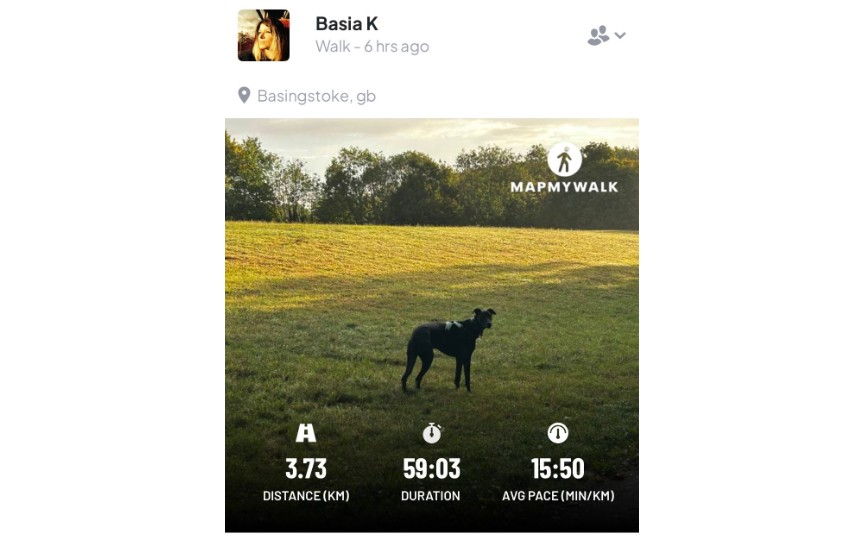Click the DISTANCE (KM) label
The width and height of the screenshot is (864, 540).
tap(306, 496)
